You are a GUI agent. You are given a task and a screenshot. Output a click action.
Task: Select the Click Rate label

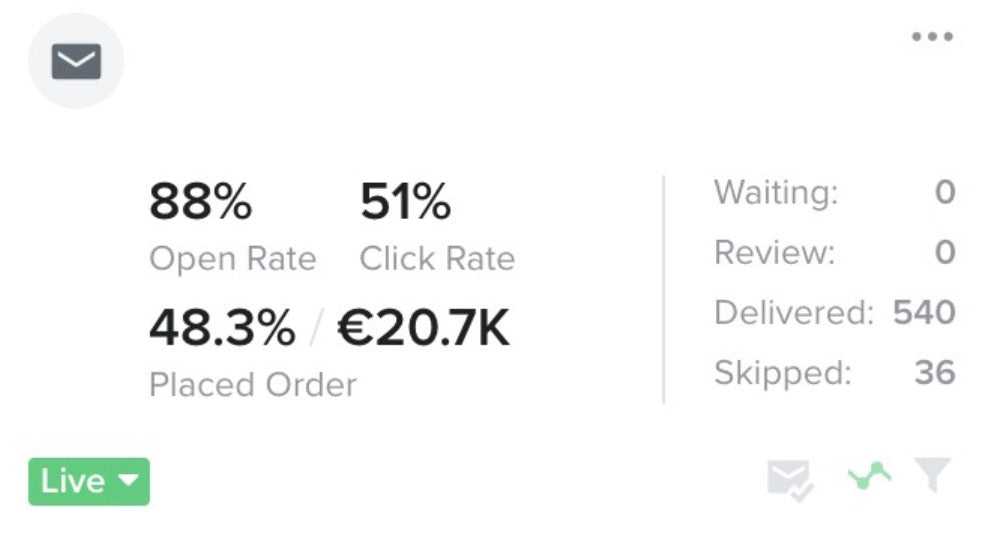[437, 259]
